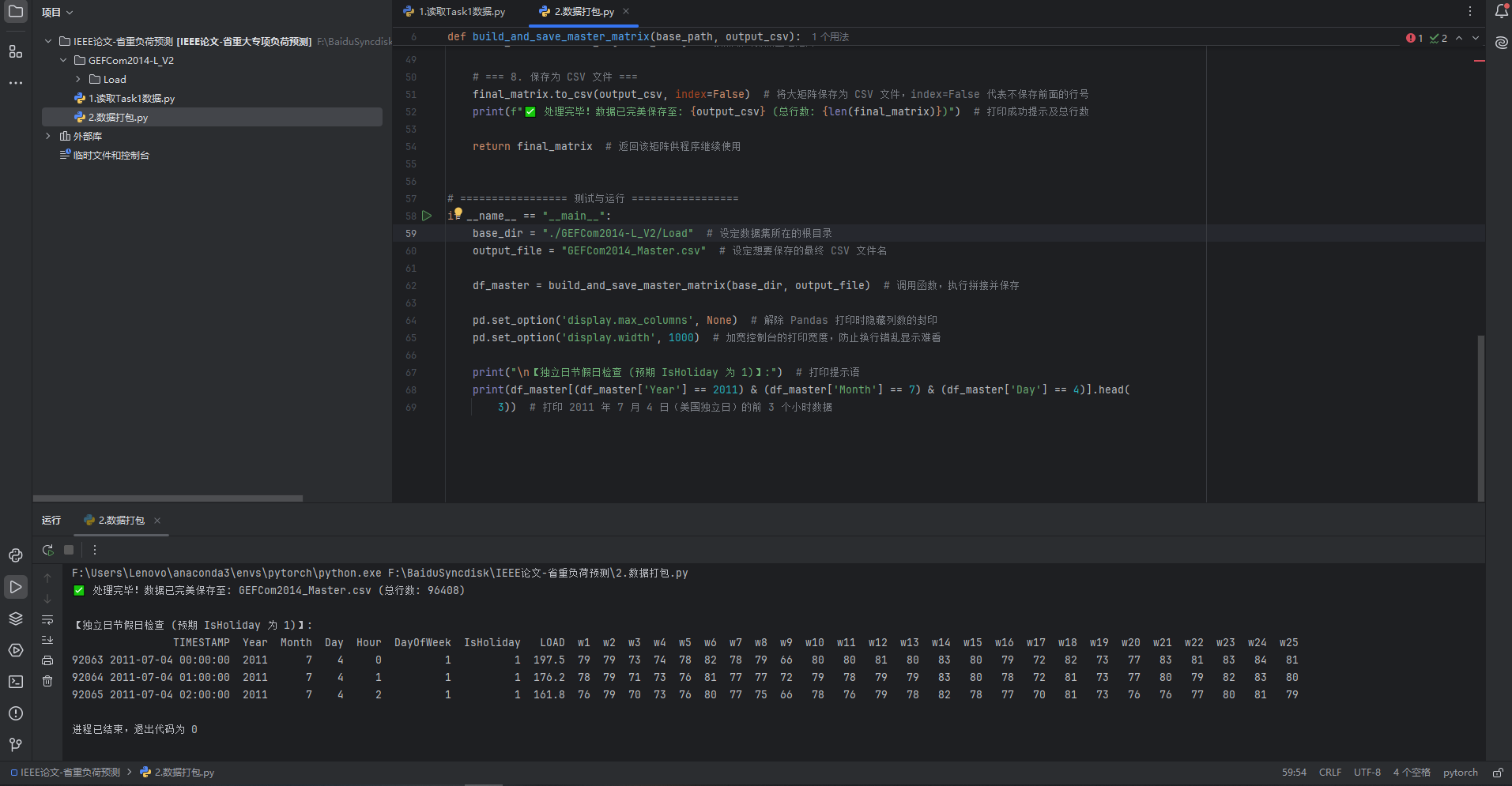Open the Git version control icon
This screenshot has height=786, width=1512.
15,745
